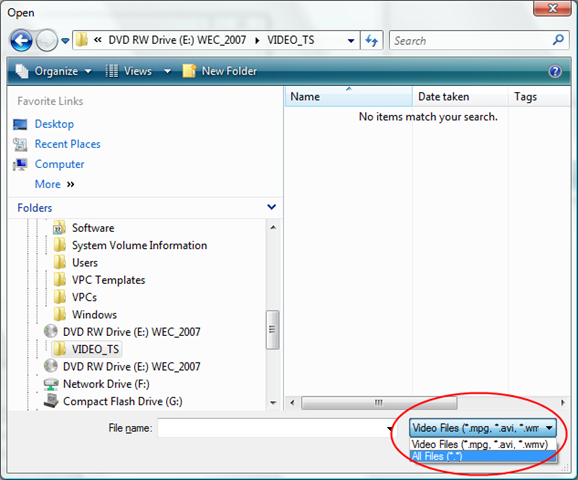Click the Software folder icon
578x480 pixels.
[59, 228]
